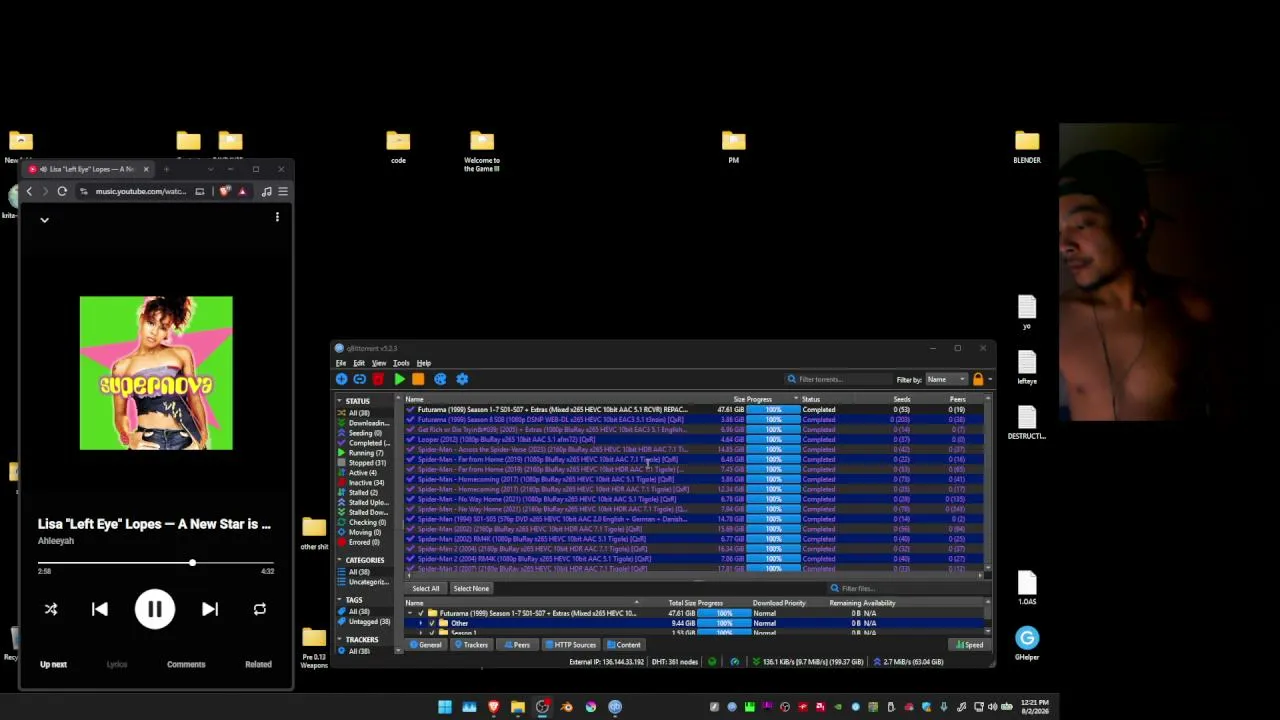
Task: Open the Help menu in qBittorrent
Action: click(424, 363)
